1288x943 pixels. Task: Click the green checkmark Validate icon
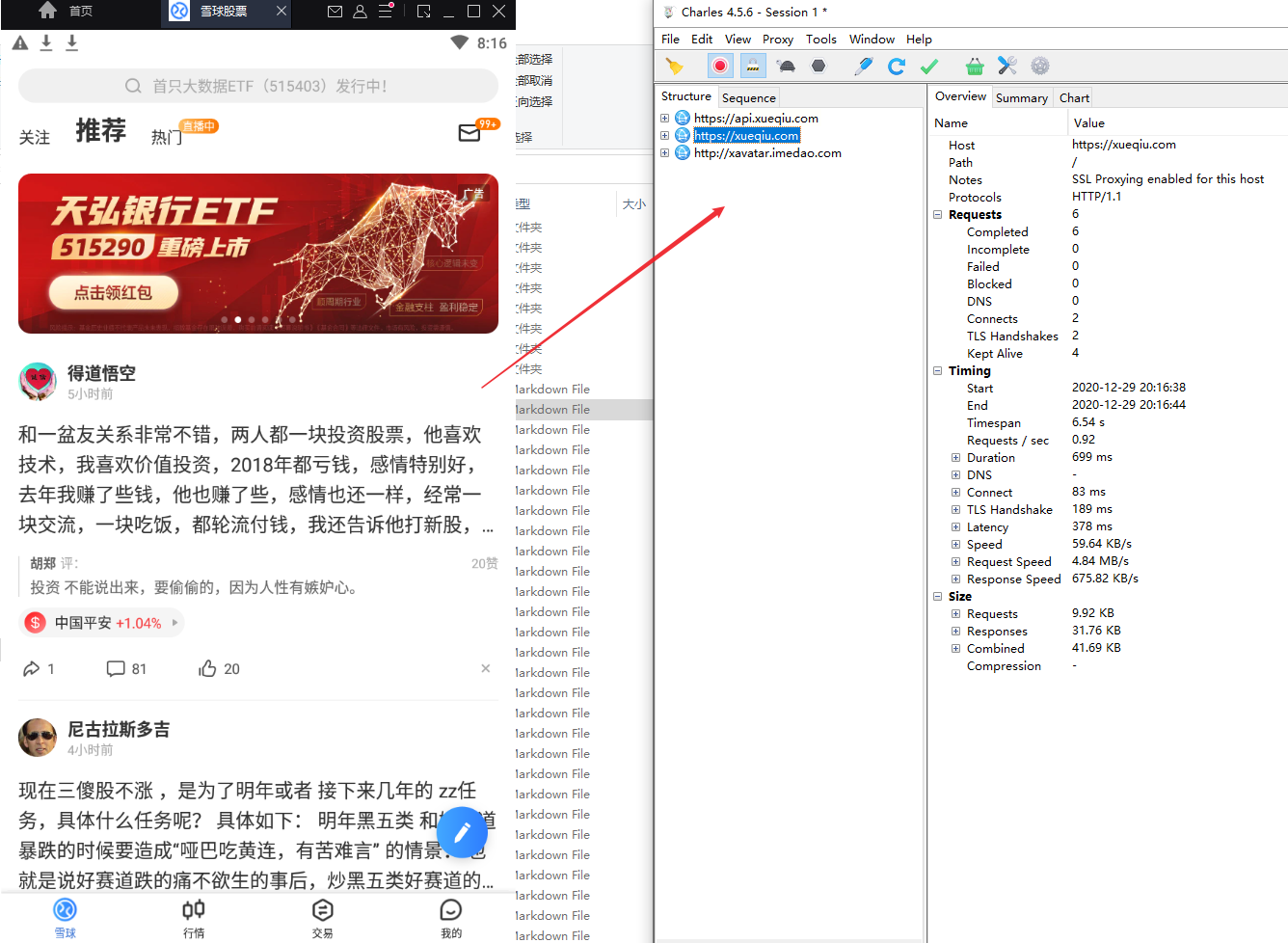coord(929,66)
